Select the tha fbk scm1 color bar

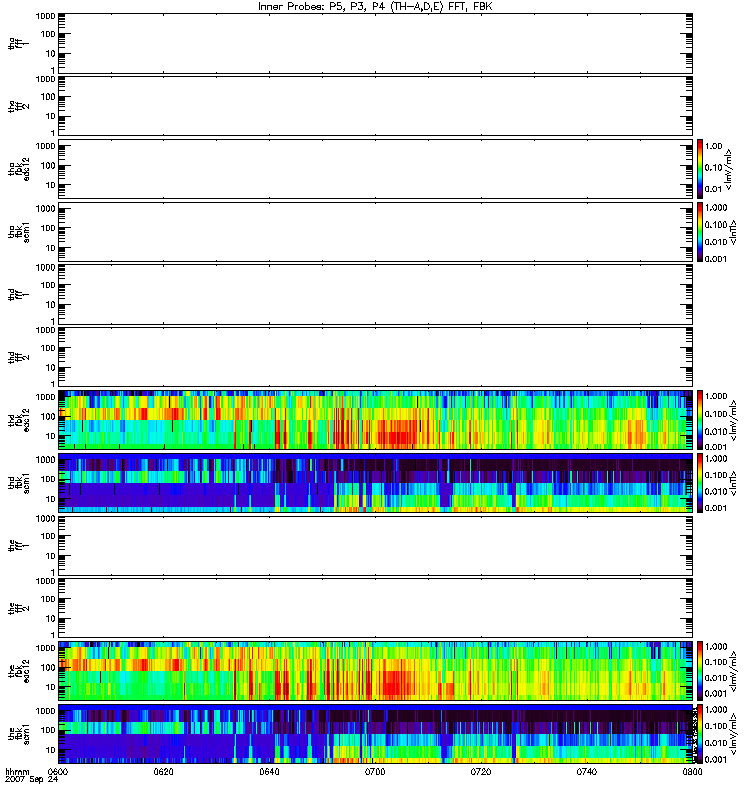pos(700,232)
